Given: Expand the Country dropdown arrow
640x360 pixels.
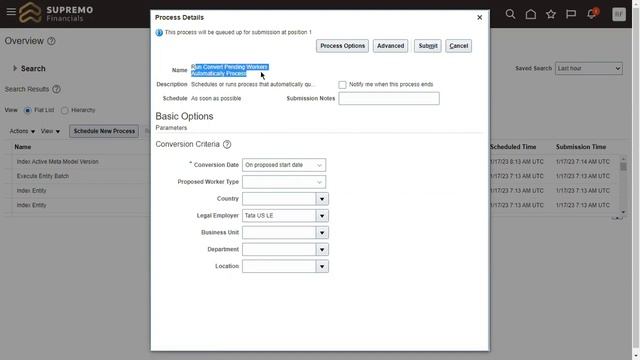Looking at the screenshot, I should [x=322, y=199].
